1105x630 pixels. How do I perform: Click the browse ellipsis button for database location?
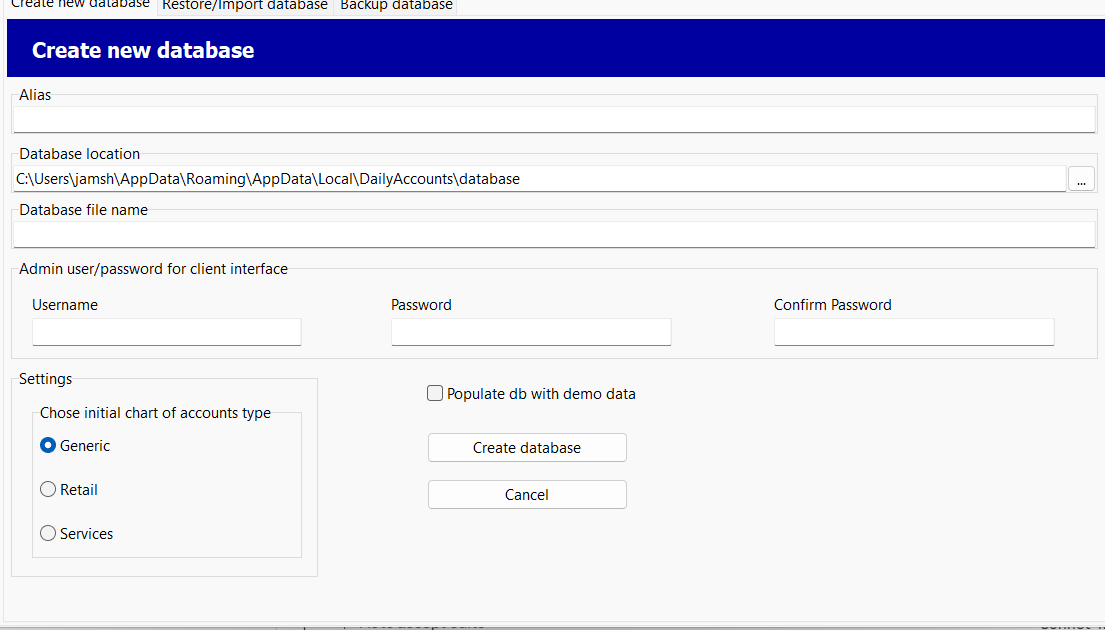pyautogui.click(x=1081, y=180)
